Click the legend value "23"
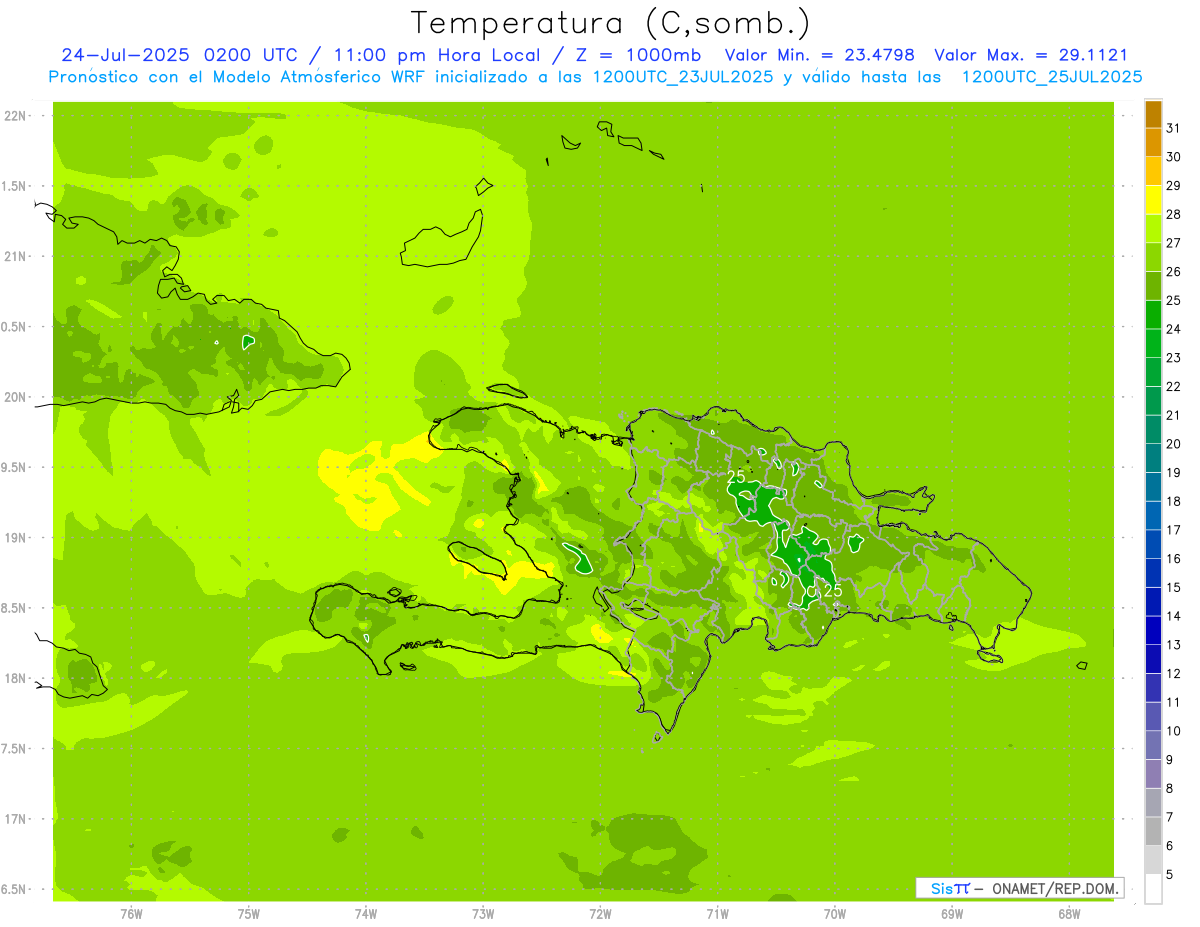 (1174, 358)
